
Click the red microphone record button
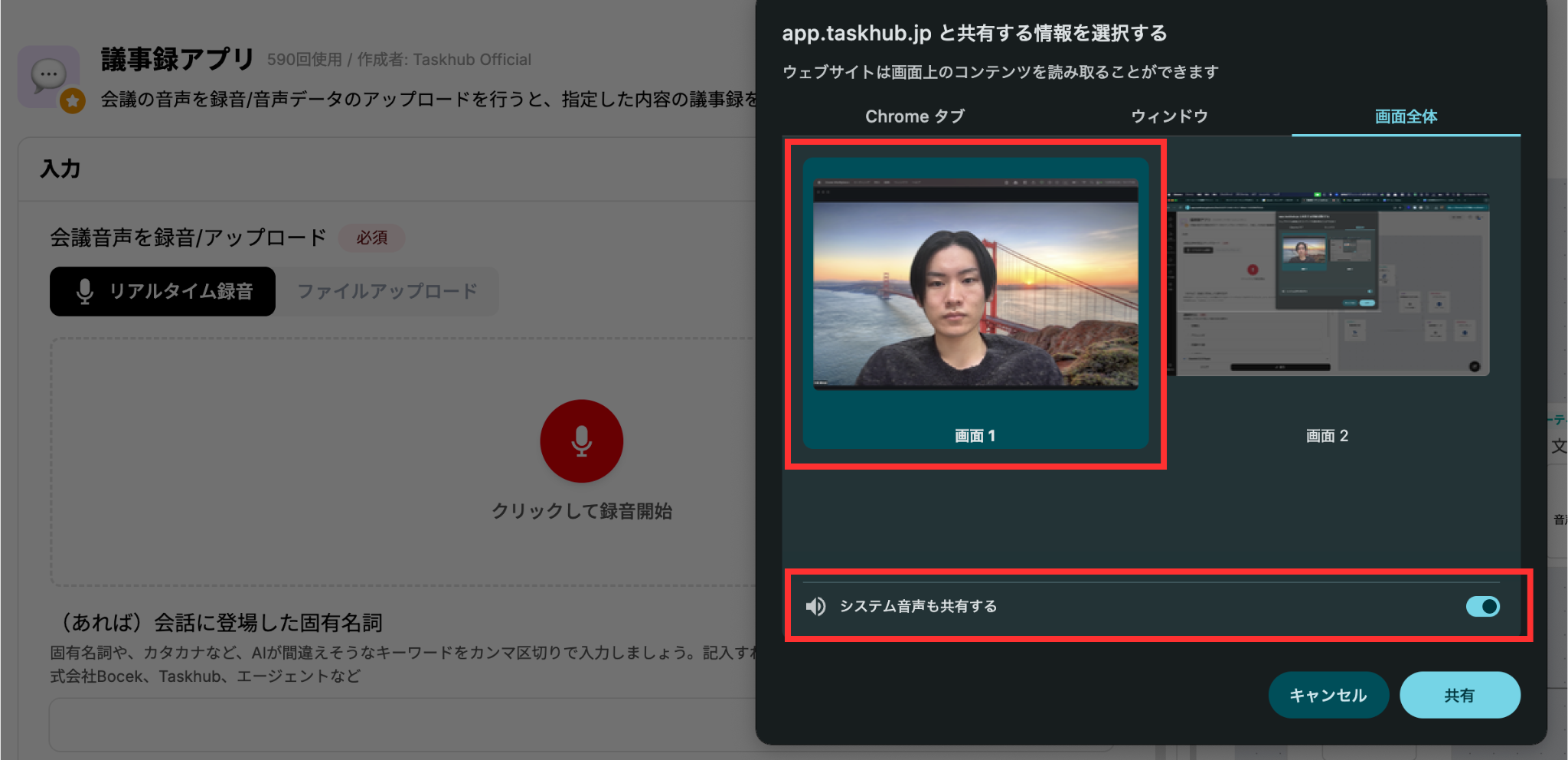tap(581, 441)
